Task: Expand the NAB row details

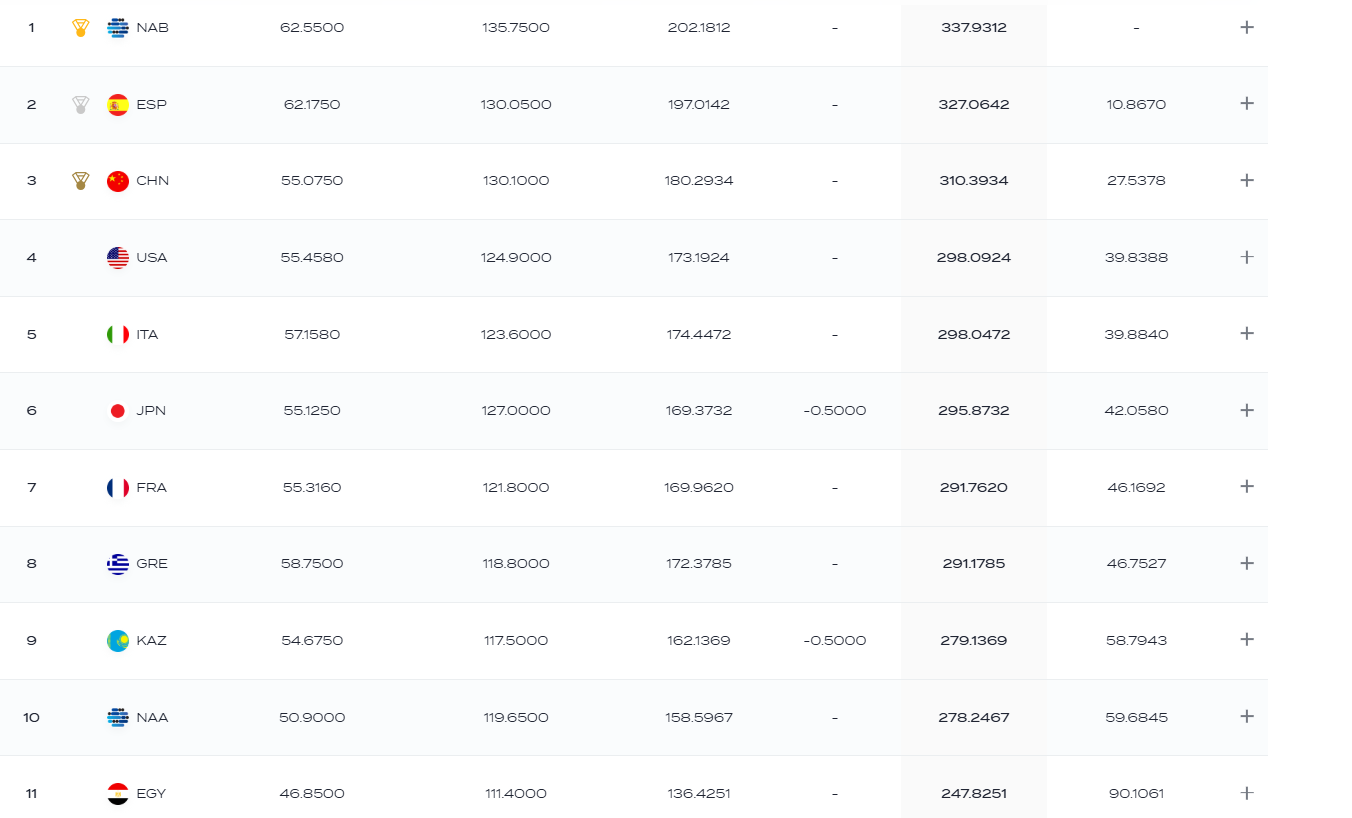Action: pyautogui.click(x=1246, y=28)
